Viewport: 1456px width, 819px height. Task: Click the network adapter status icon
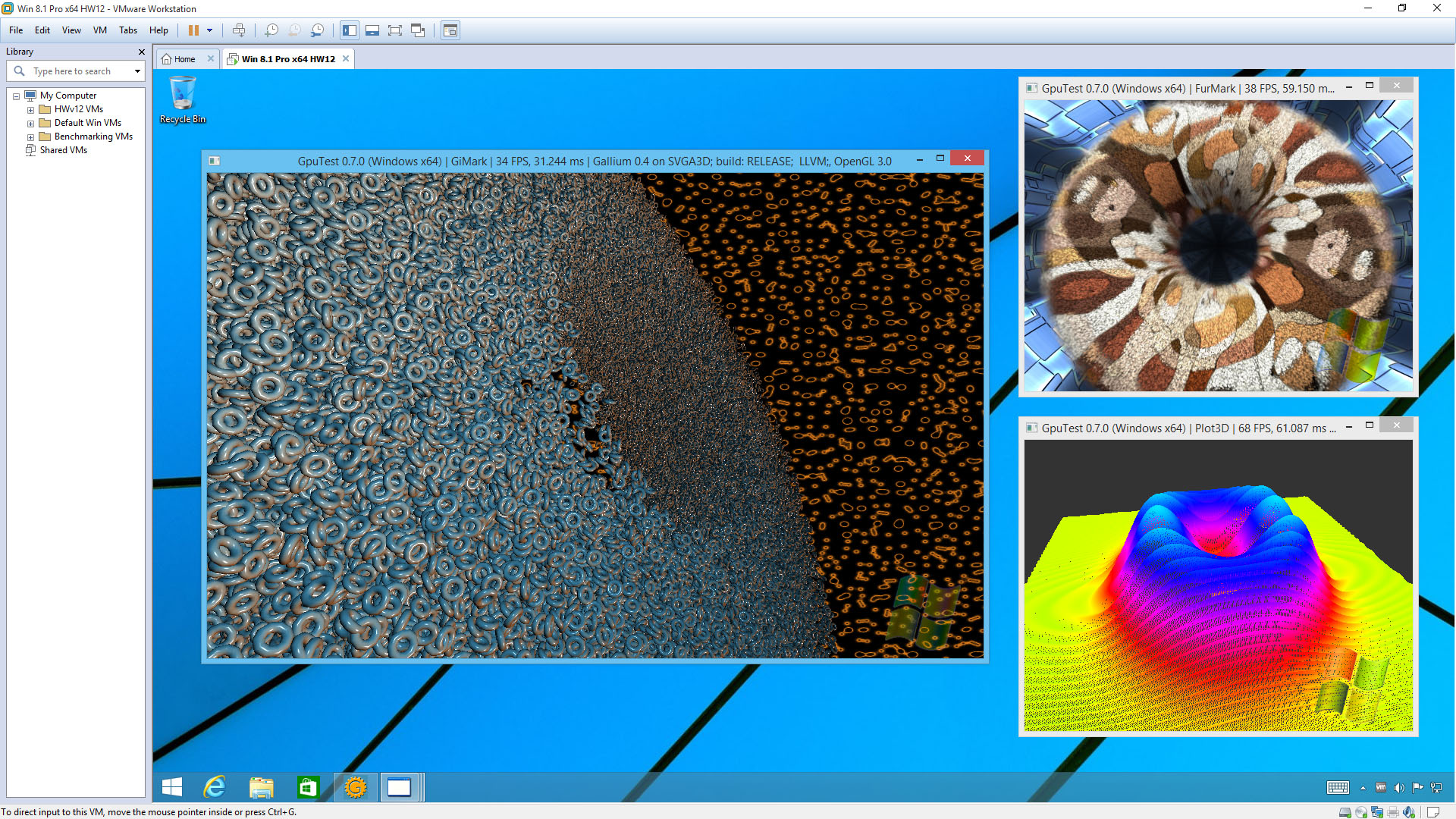(1377, 812)
